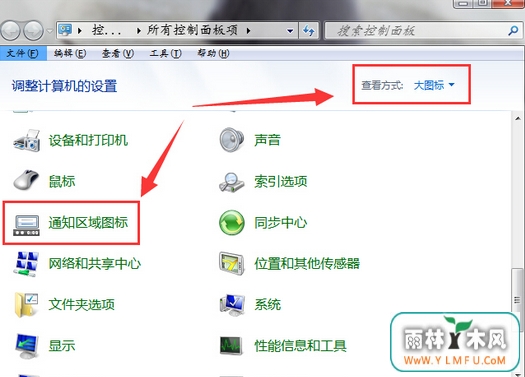
Task: Open the 查看(V) menu
Action: click(x=118, y=53)
